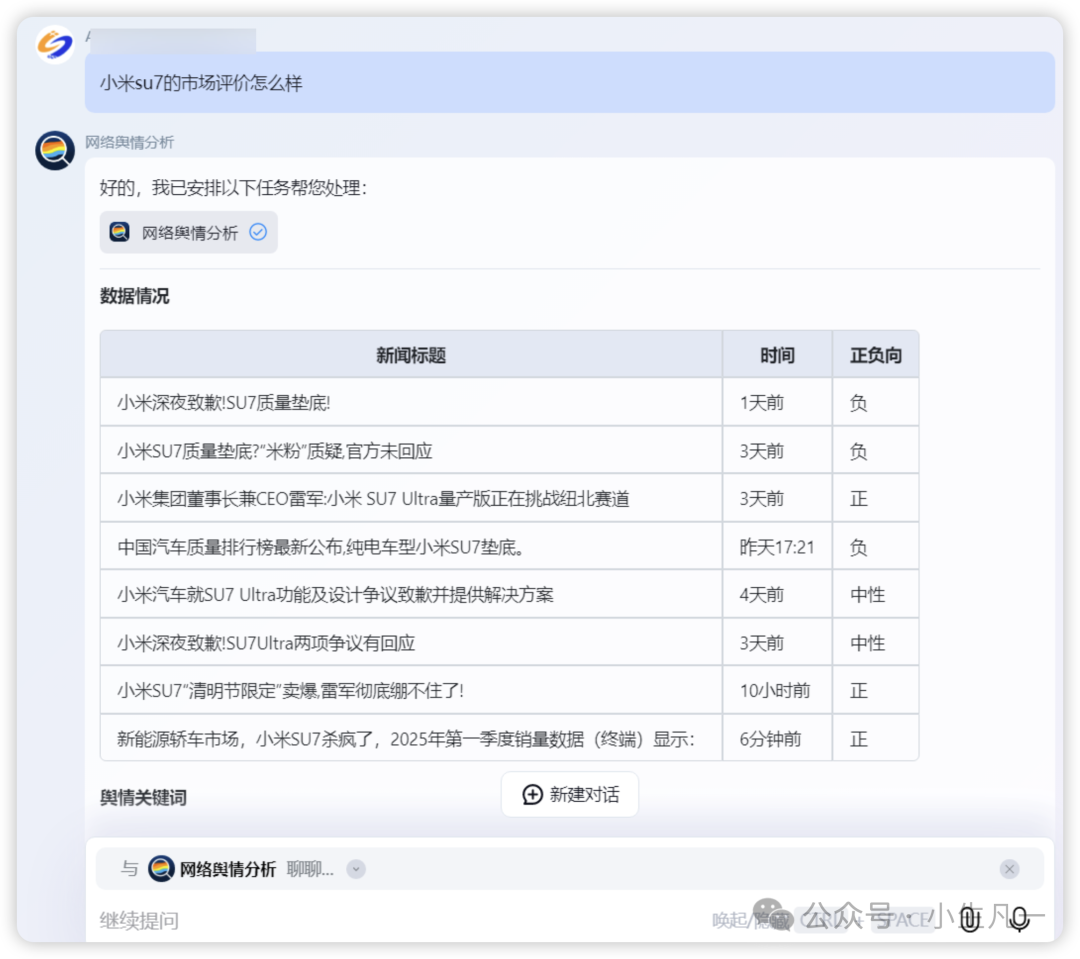
Task: Click the 网络舆情分析 assistant avatar icon
Action: 55,150
